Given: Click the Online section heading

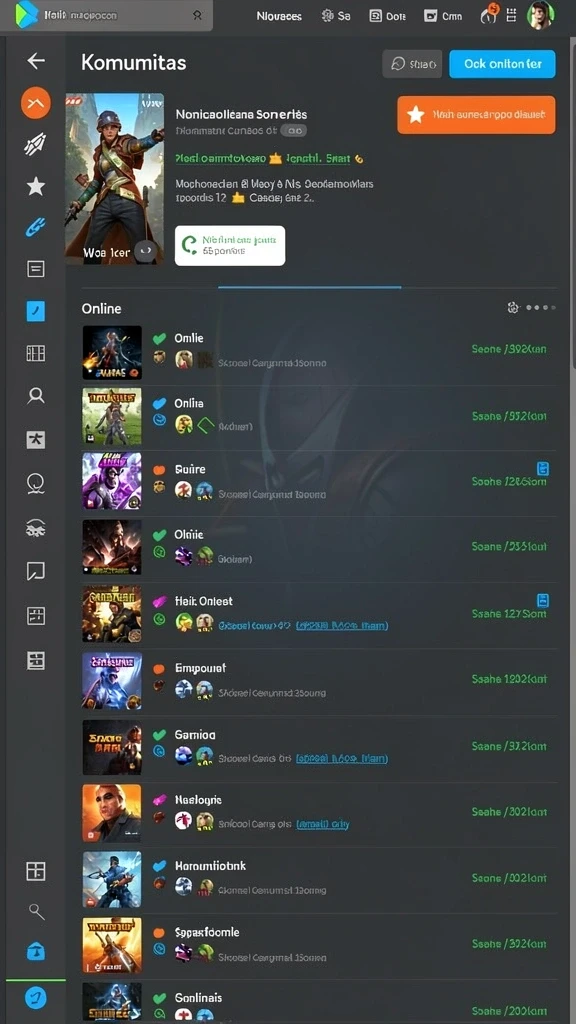Looking at the screenshot, I should click(x=101, y=308).
